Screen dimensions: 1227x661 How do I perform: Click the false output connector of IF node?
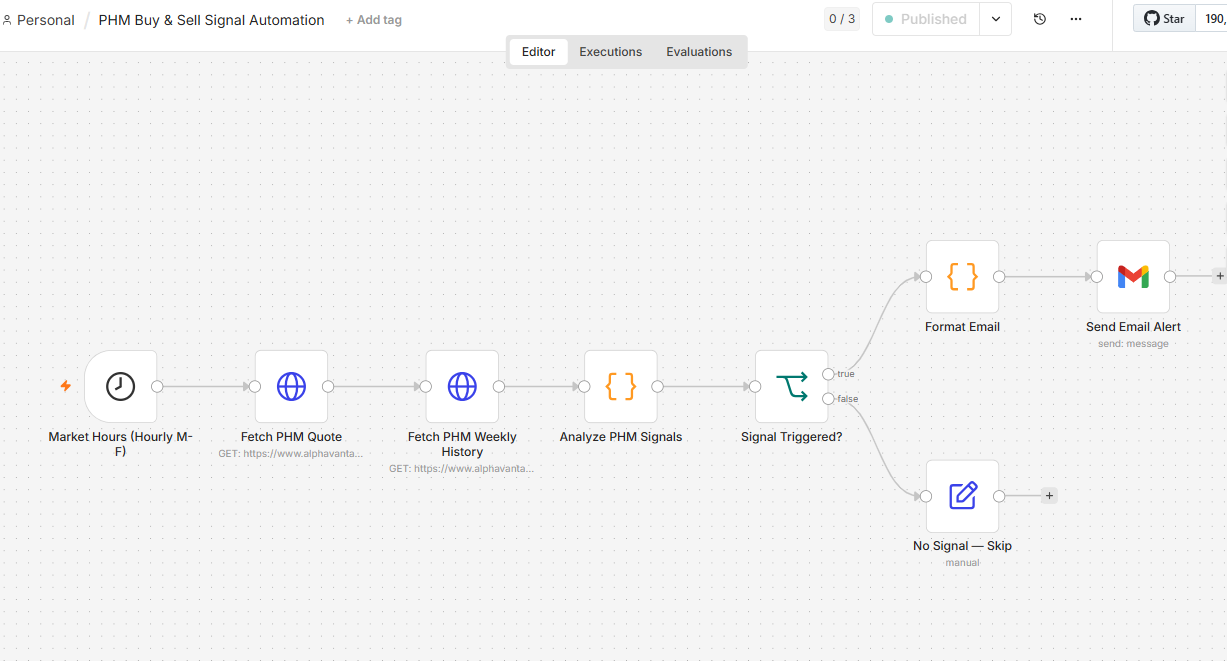click(828, 399)
